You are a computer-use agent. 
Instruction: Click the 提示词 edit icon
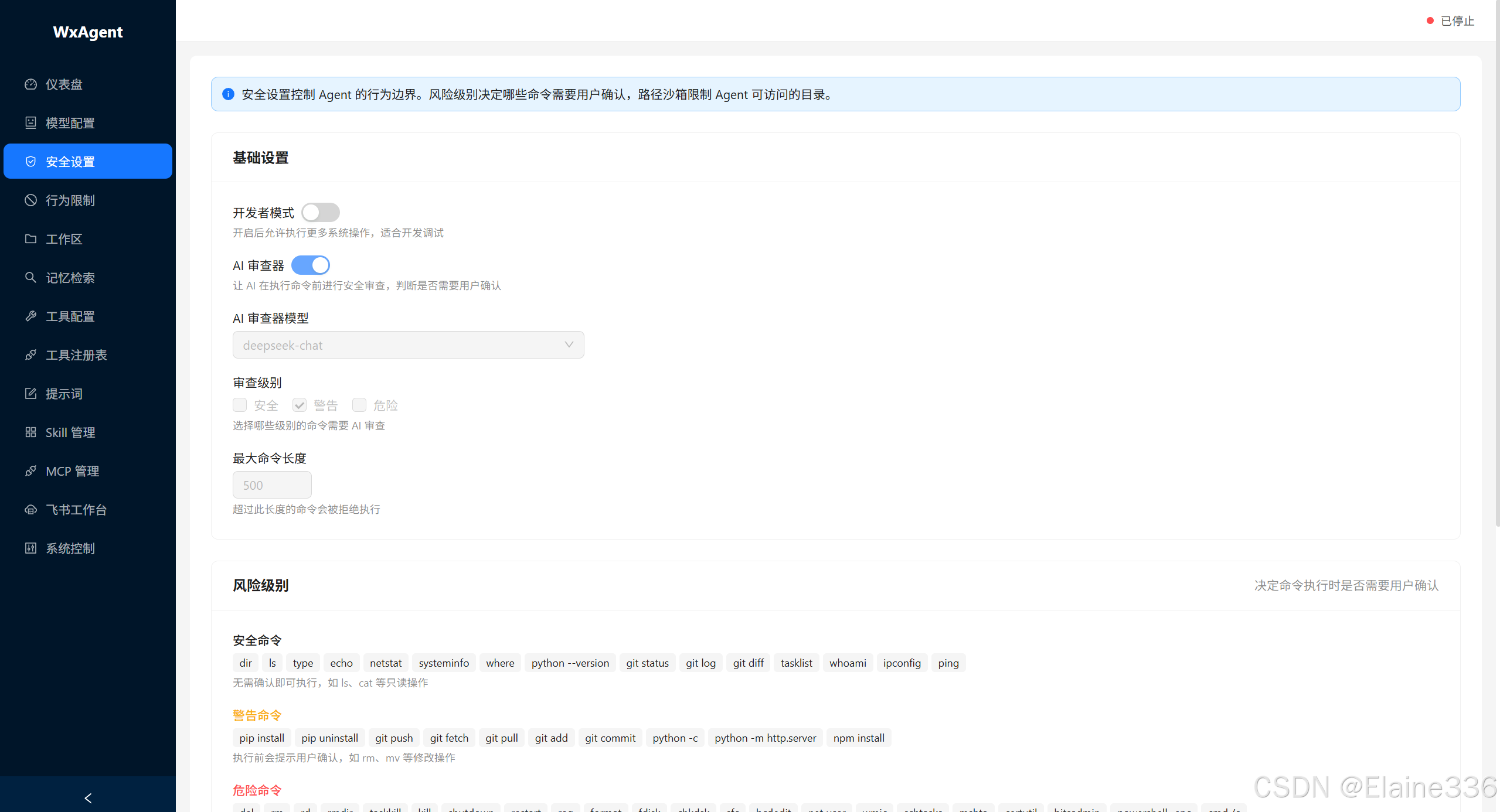tap(31, 393)
